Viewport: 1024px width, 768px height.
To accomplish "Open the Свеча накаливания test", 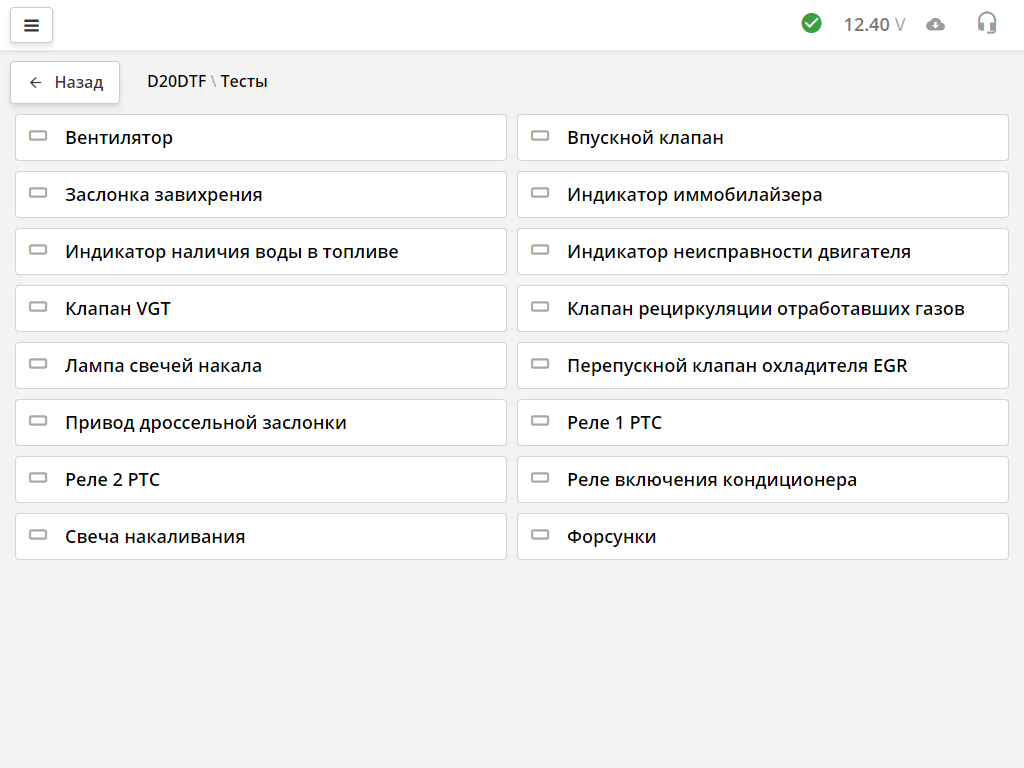I will [260, 536].
